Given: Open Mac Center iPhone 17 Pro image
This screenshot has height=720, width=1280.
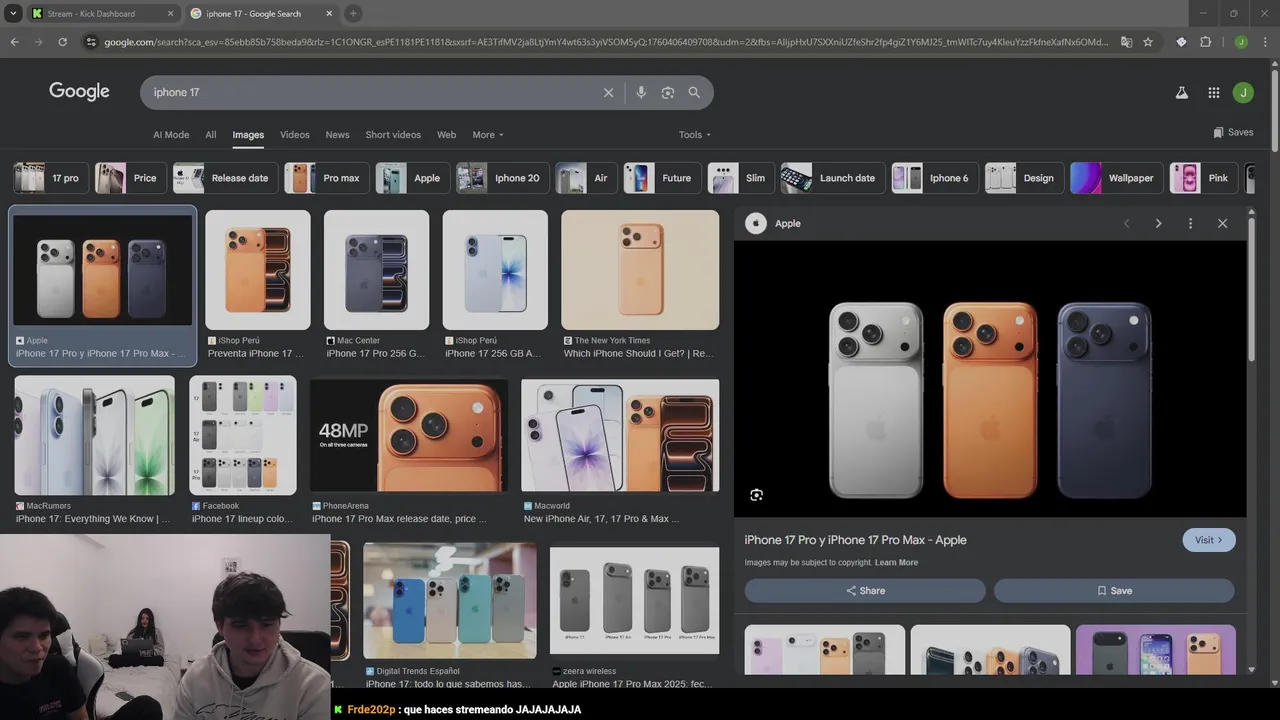Looking at the screenshot, I should coord(376,270).
